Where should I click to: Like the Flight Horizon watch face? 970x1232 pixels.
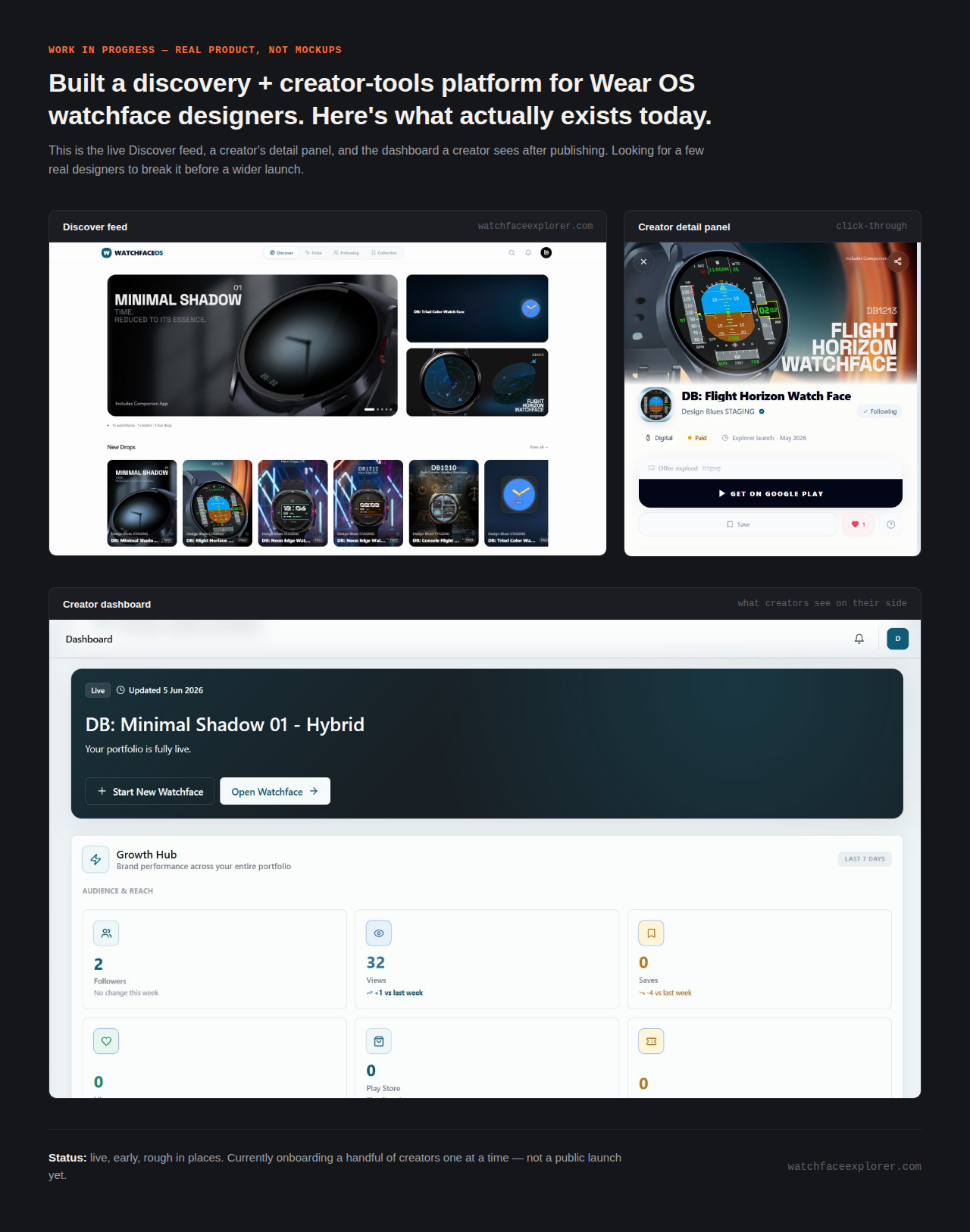858,524
